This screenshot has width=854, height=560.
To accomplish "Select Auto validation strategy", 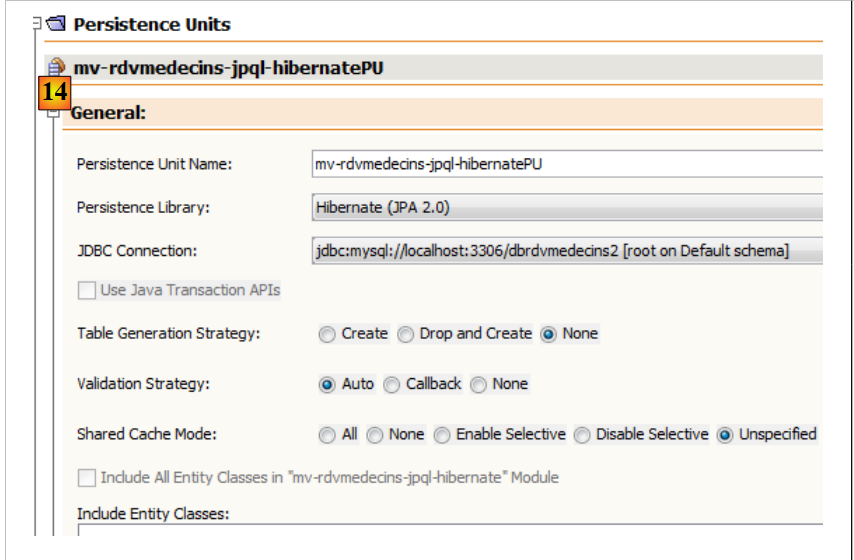I will [x=327, y=384].
